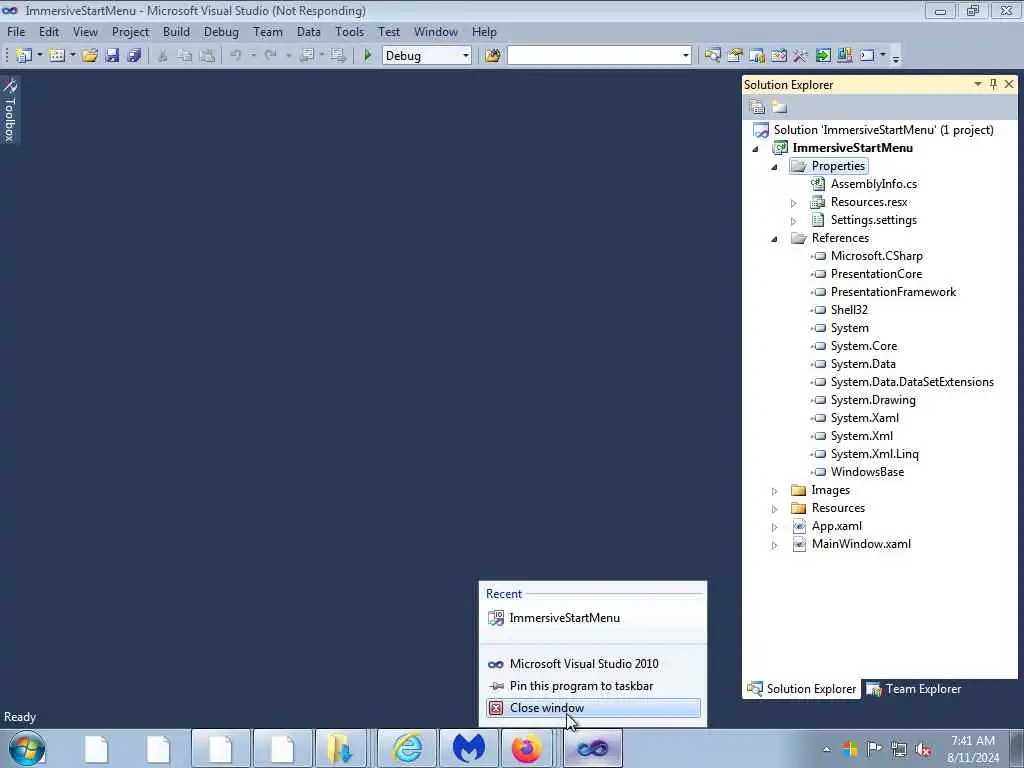Click the Add New Item toolbar icon

(56, 56)
